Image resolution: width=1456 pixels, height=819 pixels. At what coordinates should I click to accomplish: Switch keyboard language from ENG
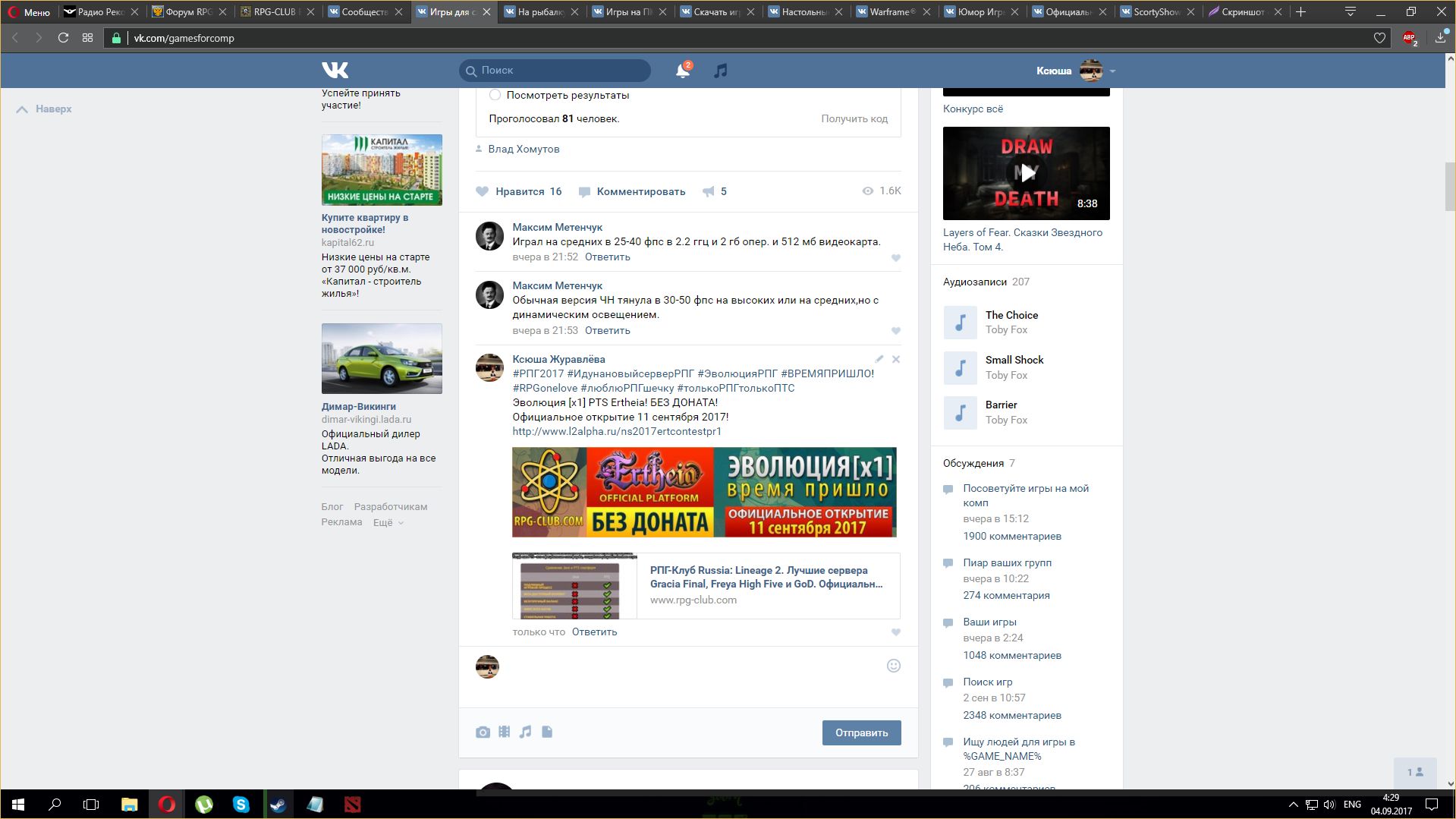tap(1351, 805)
